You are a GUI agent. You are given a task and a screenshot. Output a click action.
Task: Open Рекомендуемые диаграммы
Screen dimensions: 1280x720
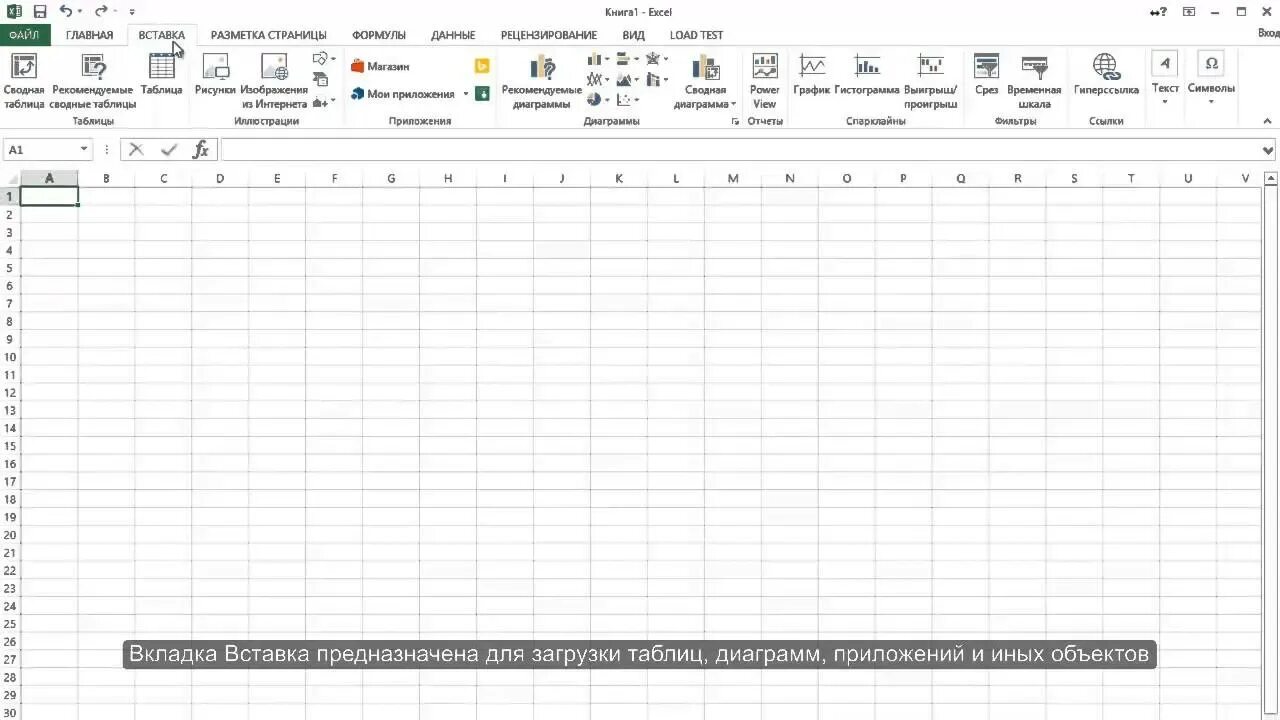pos(542,80)
